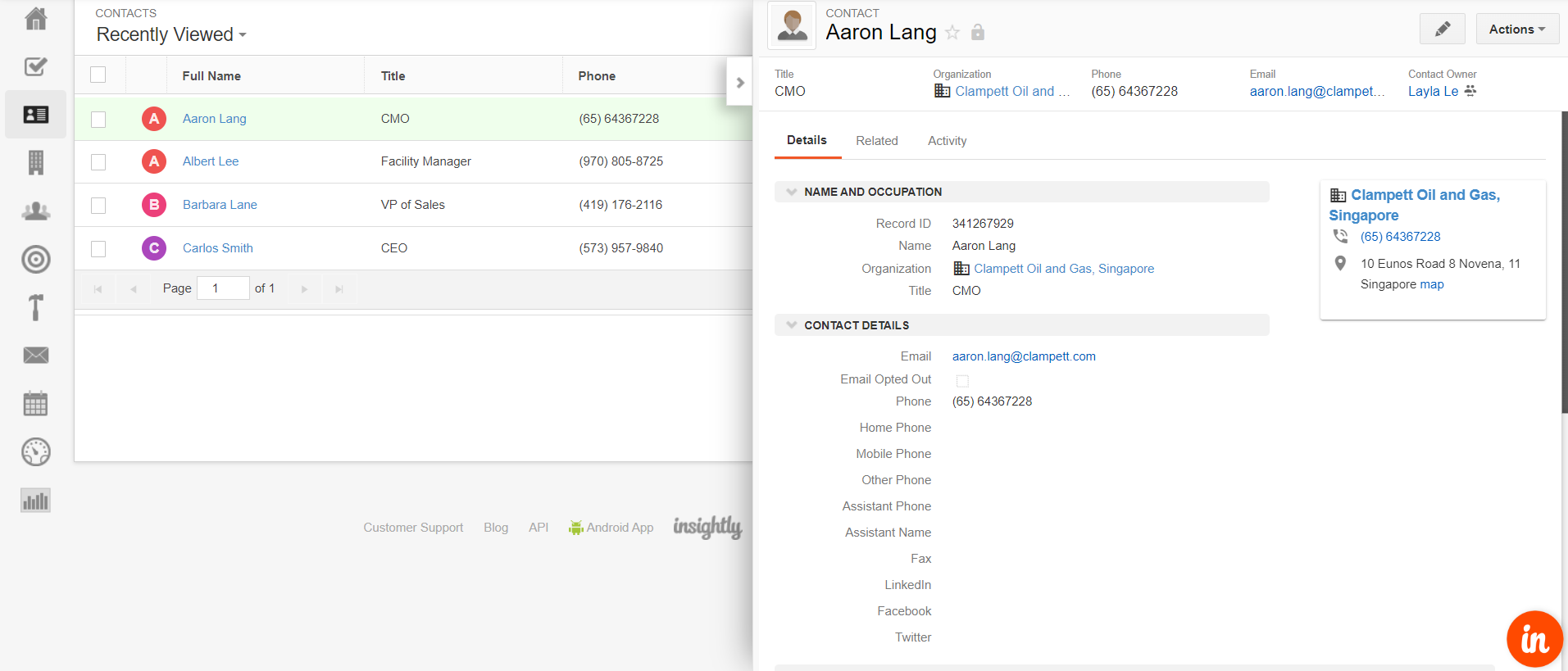This screenshot has height=671, width=1568.
Task: Open the Tasks checkmark icon in sidebar
Action: pos(35,66)
